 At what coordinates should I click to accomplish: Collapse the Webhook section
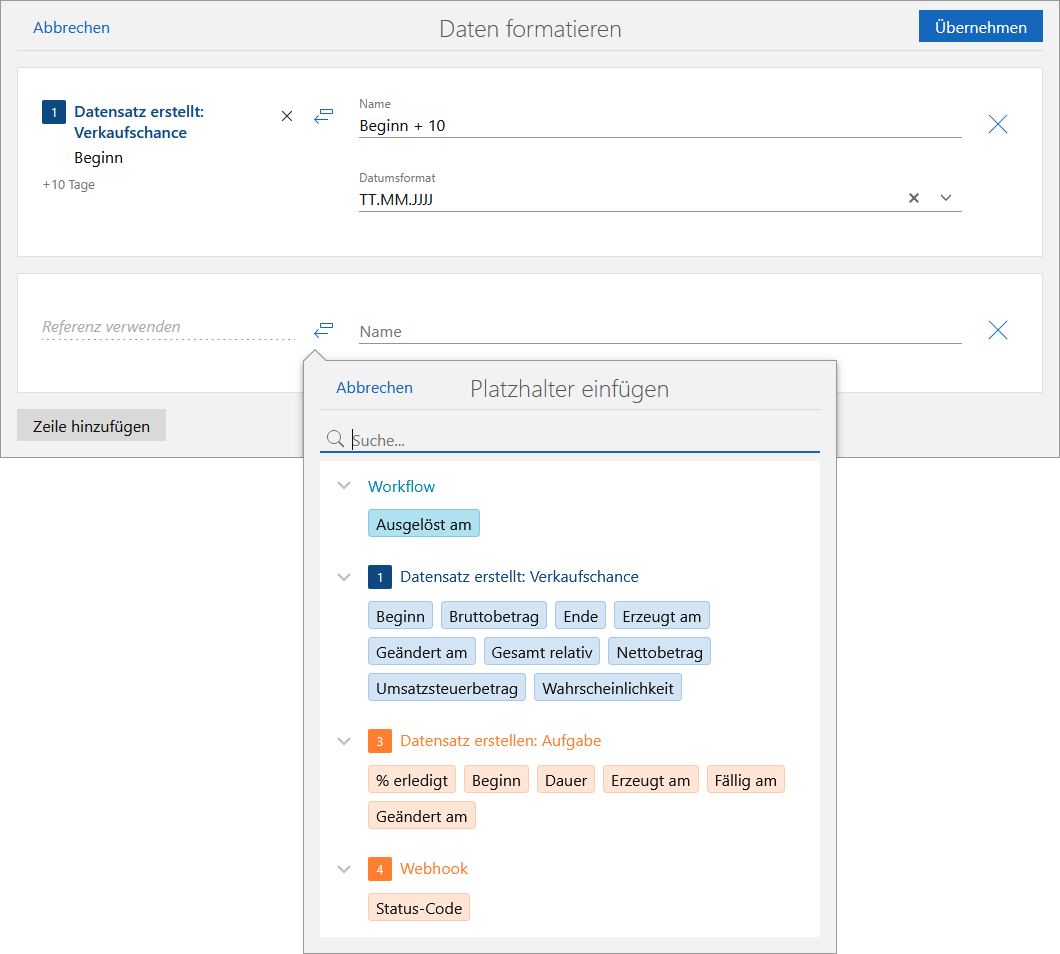click(x=344, y=869)
